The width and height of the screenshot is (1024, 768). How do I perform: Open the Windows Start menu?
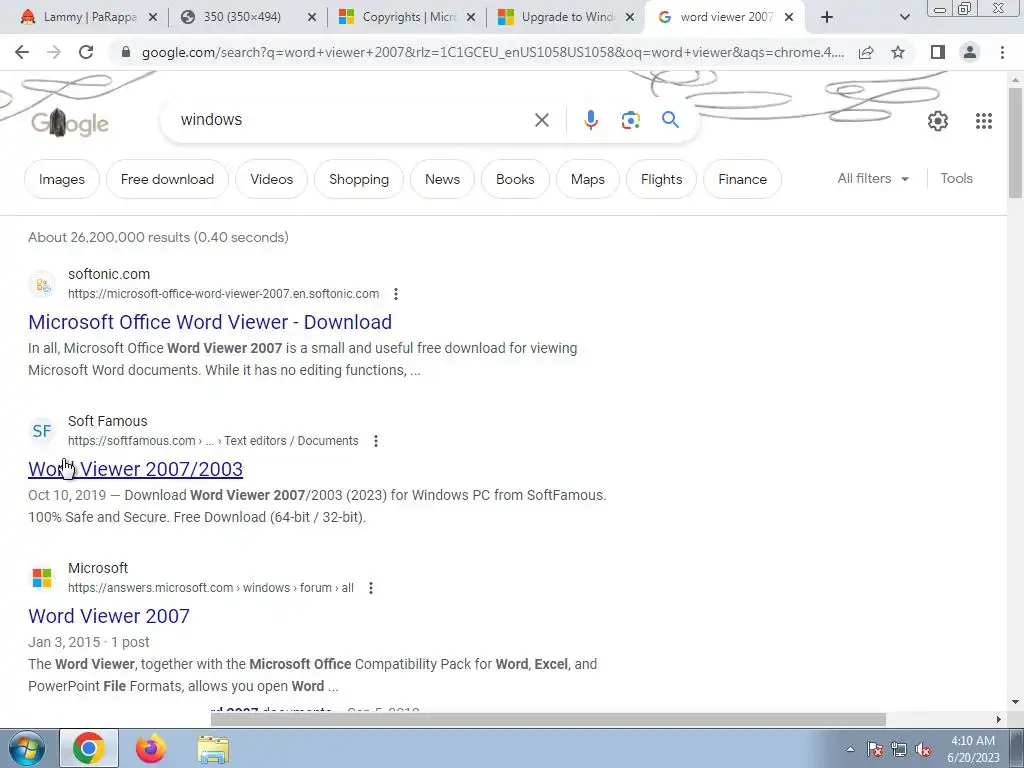coord(26,748)
